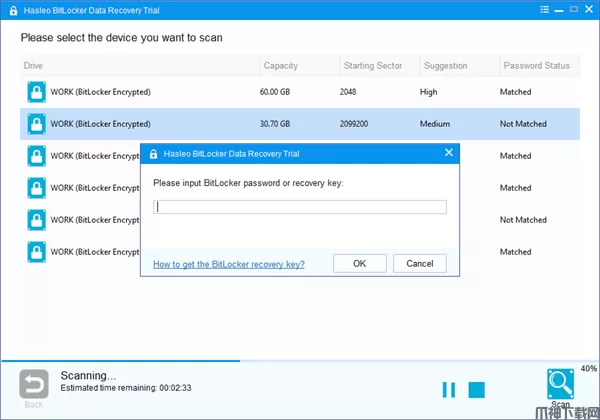The width and height of the screenshot is (600, 420).
Task: Close the password dialog with the X
Action: pyautogui.click(x=448, y=153)
